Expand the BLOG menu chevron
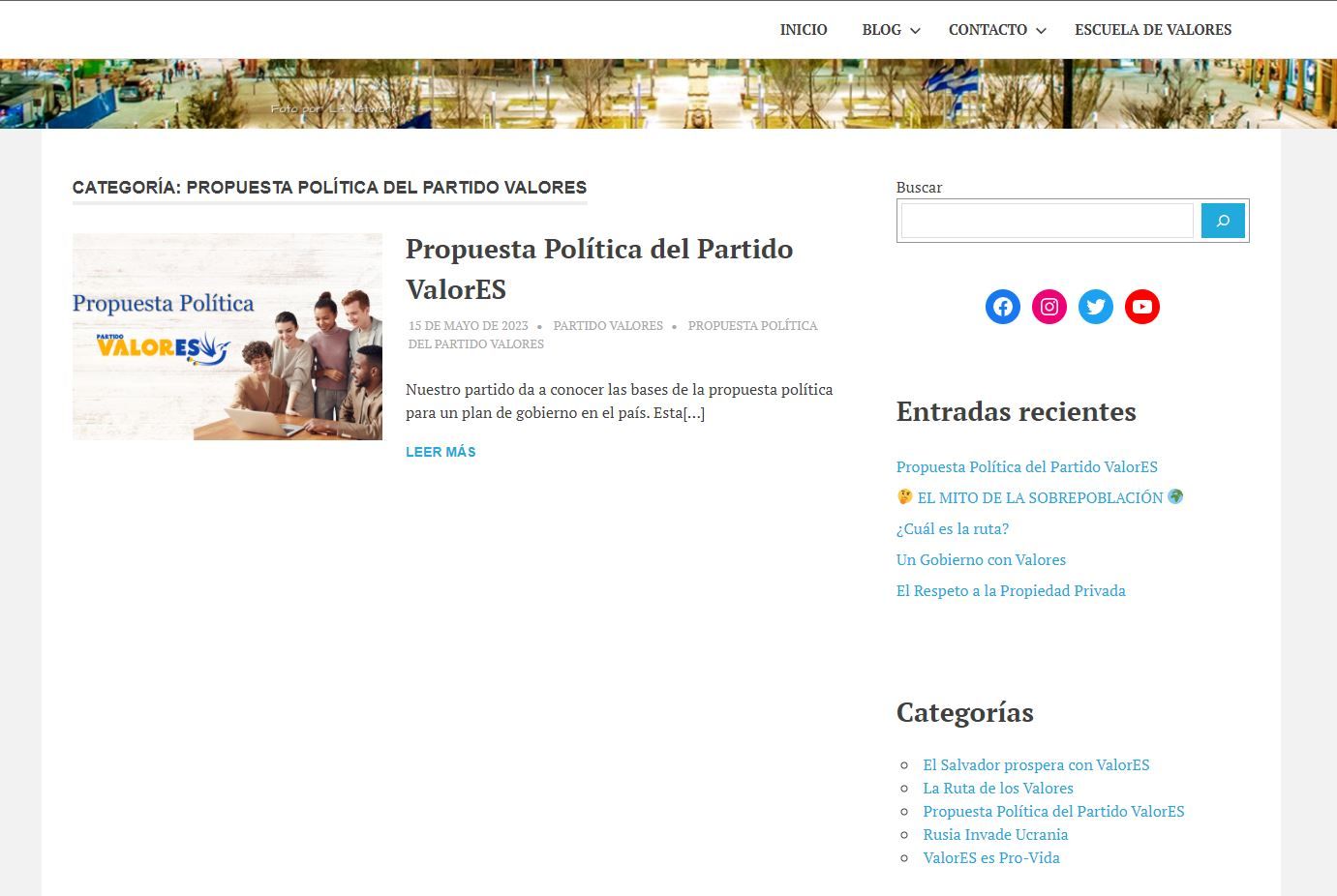The image size is (1337, 896). pos(915,31)
